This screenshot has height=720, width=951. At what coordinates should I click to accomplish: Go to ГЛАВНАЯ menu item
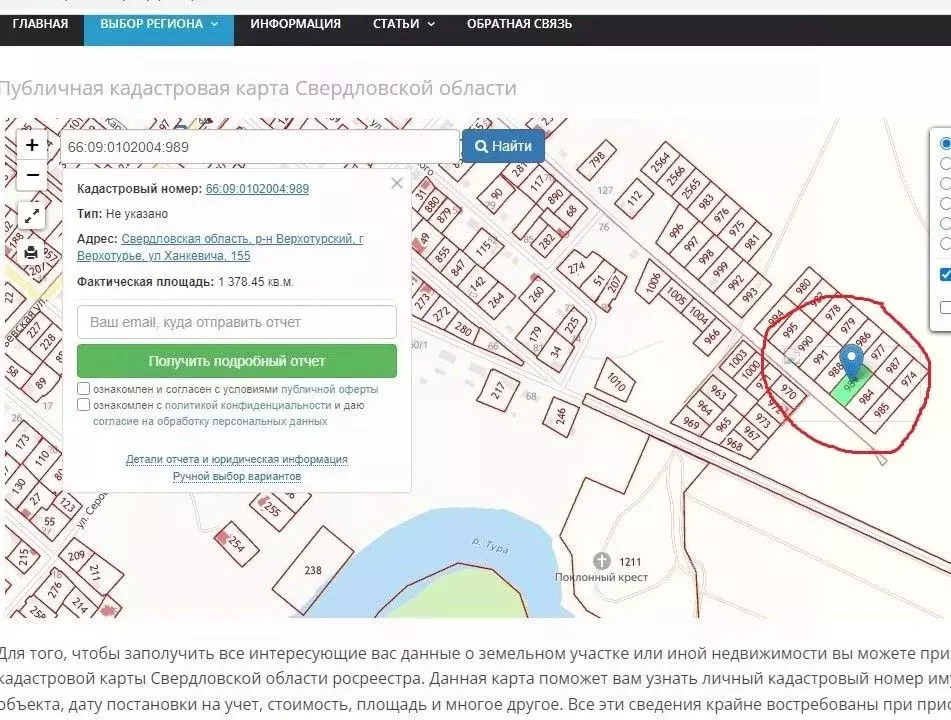point(40,24)
